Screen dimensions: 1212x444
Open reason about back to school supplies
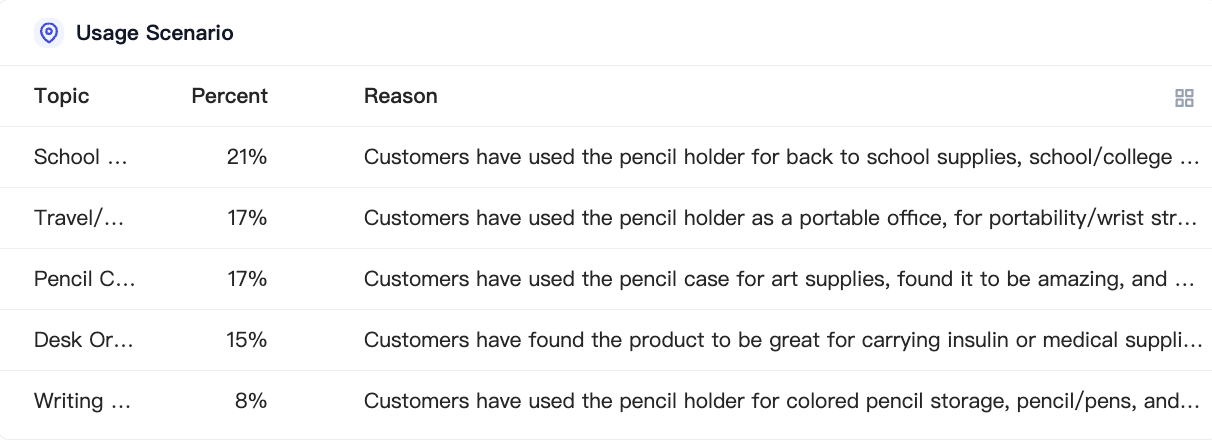tap(782, 157)
